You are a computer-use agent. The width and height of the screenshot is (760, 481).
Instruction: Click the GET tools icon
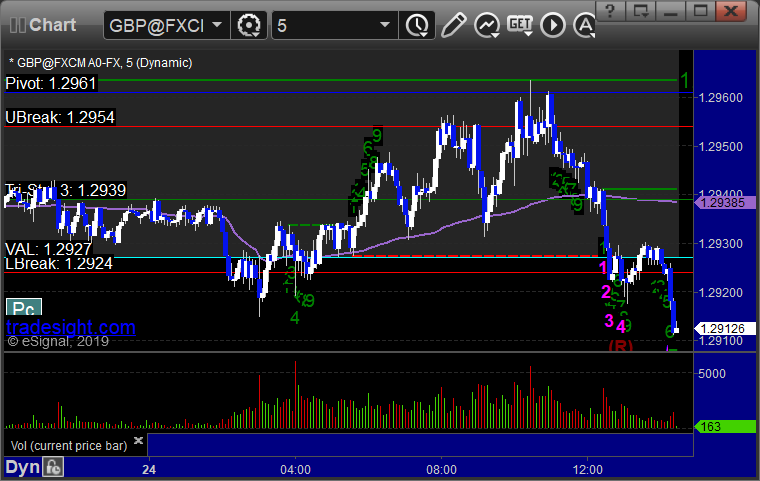point(520,25)
